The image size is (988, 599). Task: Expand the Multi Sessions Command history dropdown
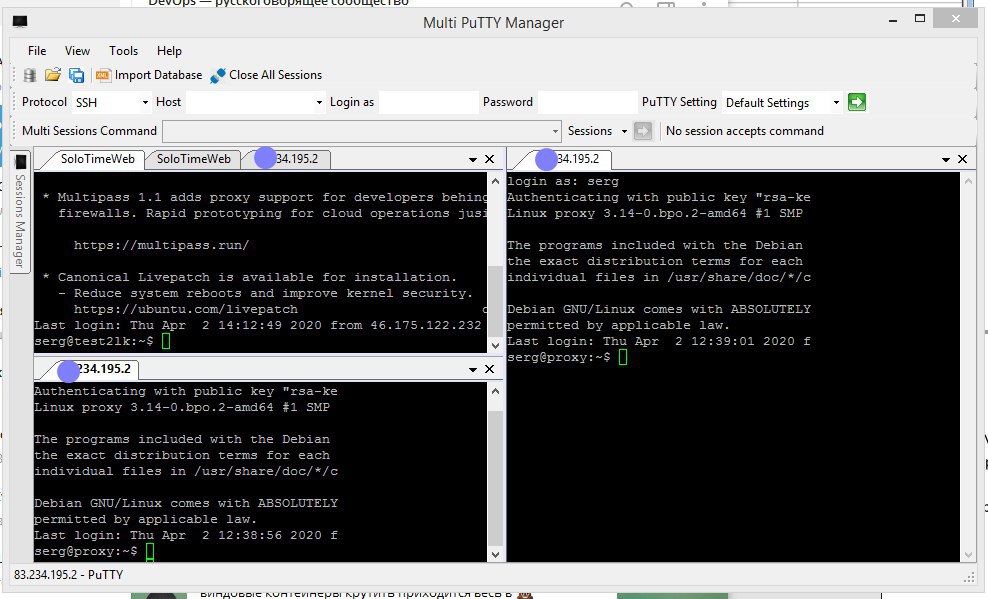coord(555,131)
